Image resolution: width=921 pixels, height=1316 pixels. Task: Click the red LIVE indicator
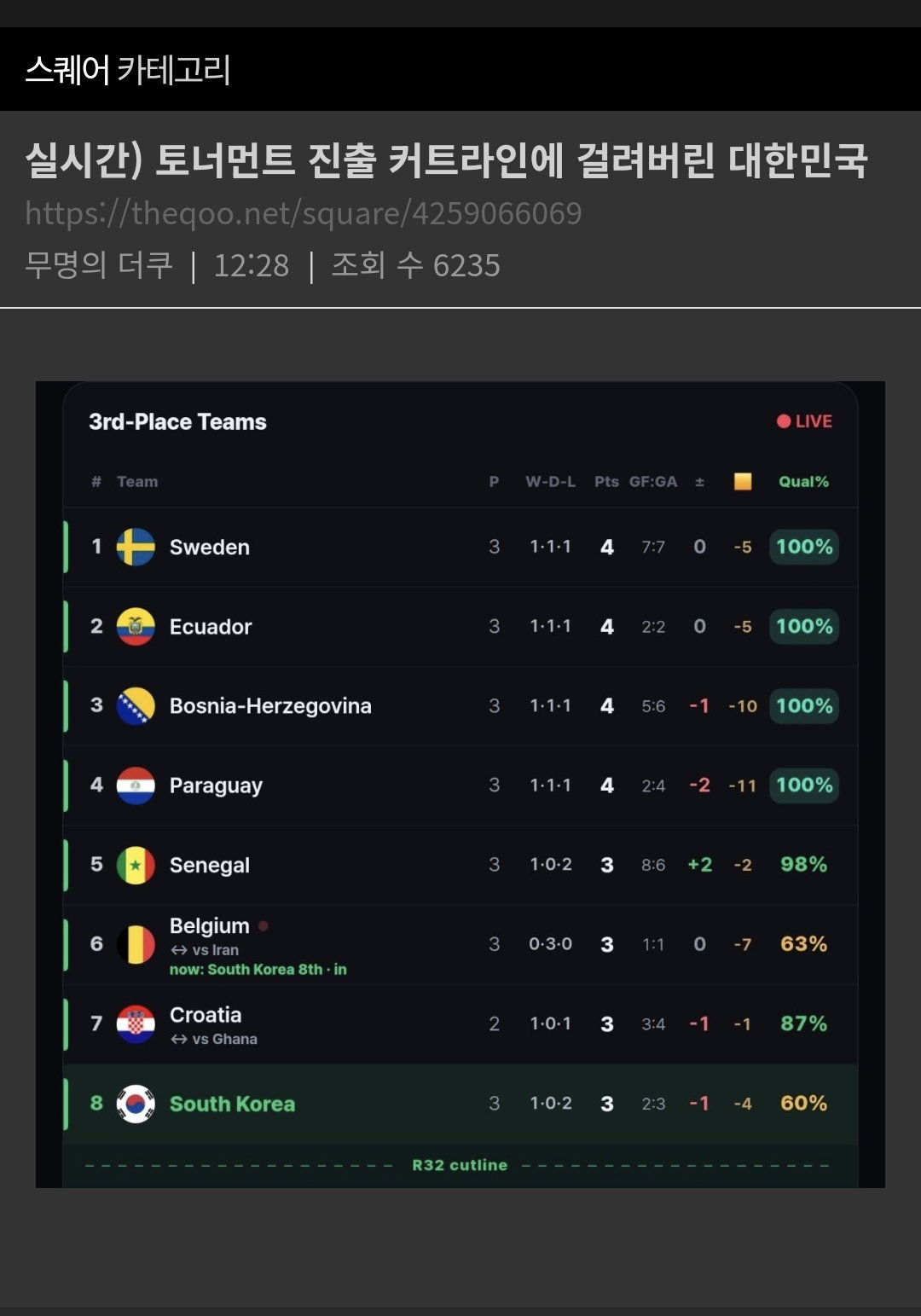(x=804, y=421)
